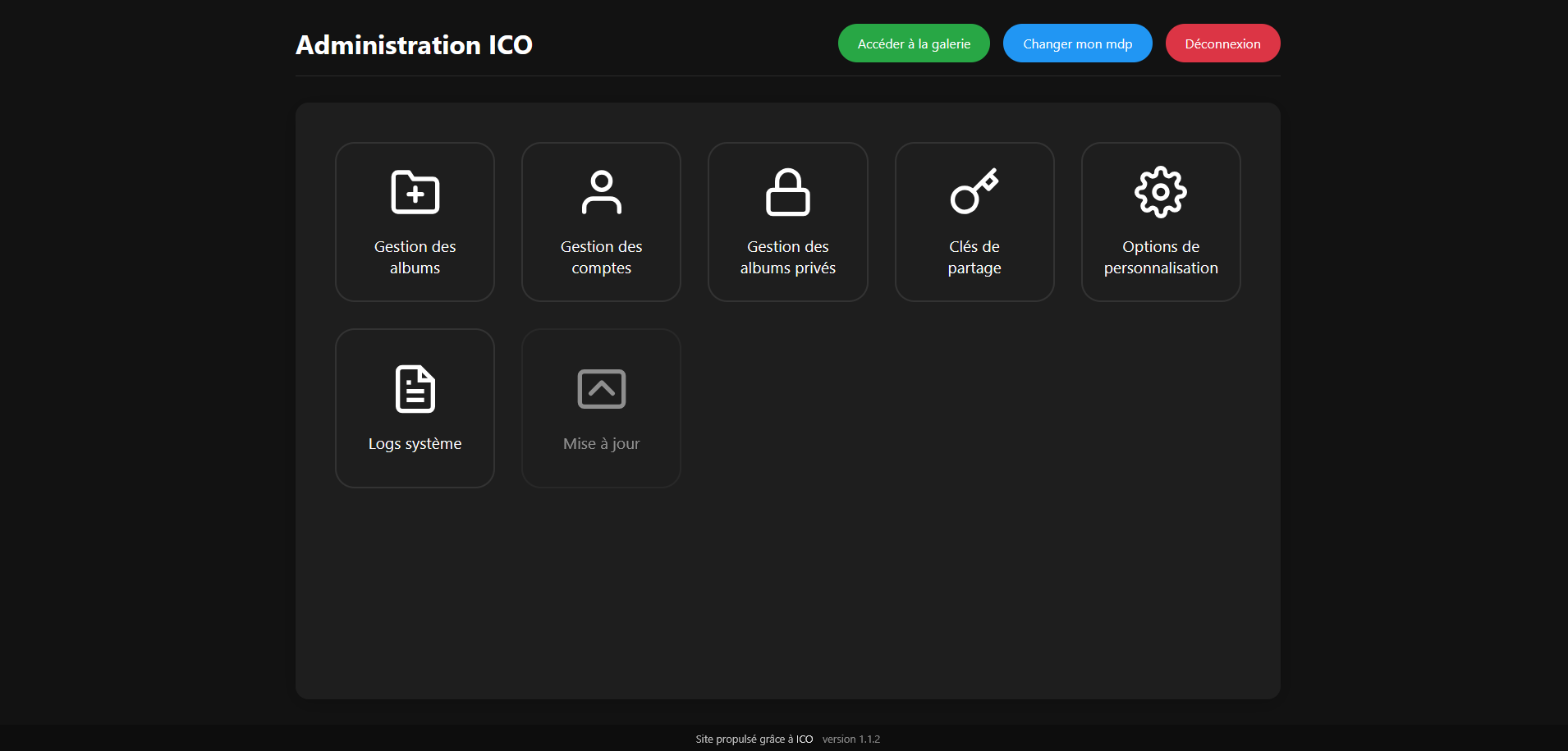Choose the "Options de personnalisation" label
The height and width of the screenshot is (751, 1568).
pyautogui.click(x=1160, y=258)
